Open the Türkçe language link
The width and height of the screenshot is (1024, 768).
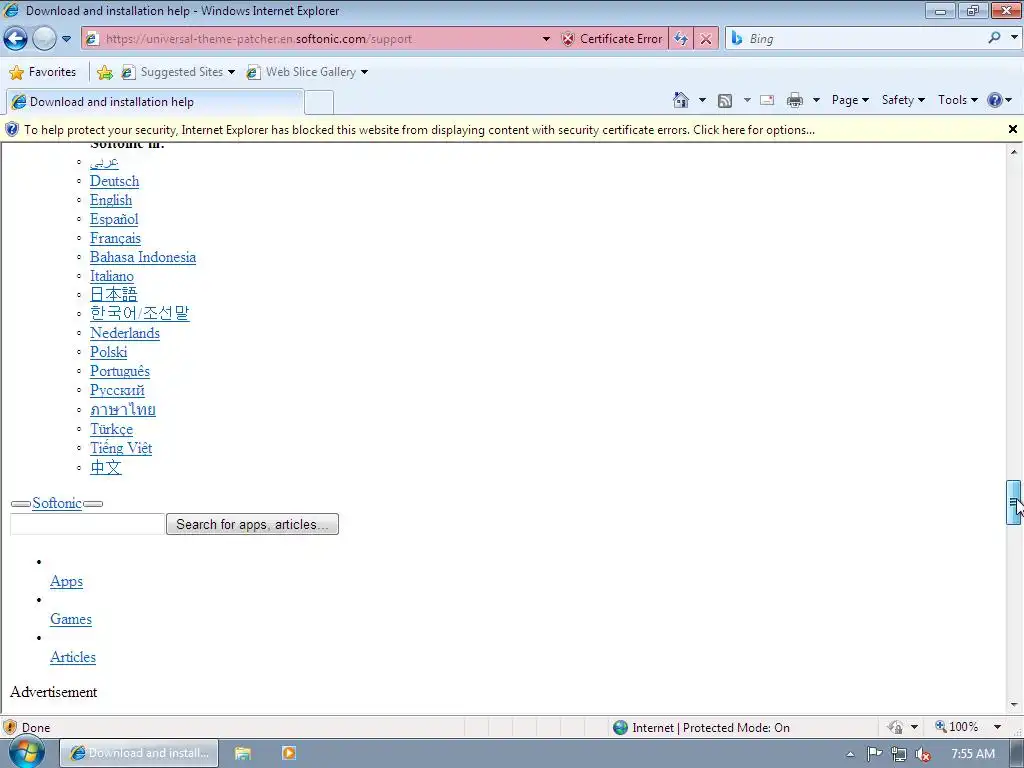tap(112, 429)
